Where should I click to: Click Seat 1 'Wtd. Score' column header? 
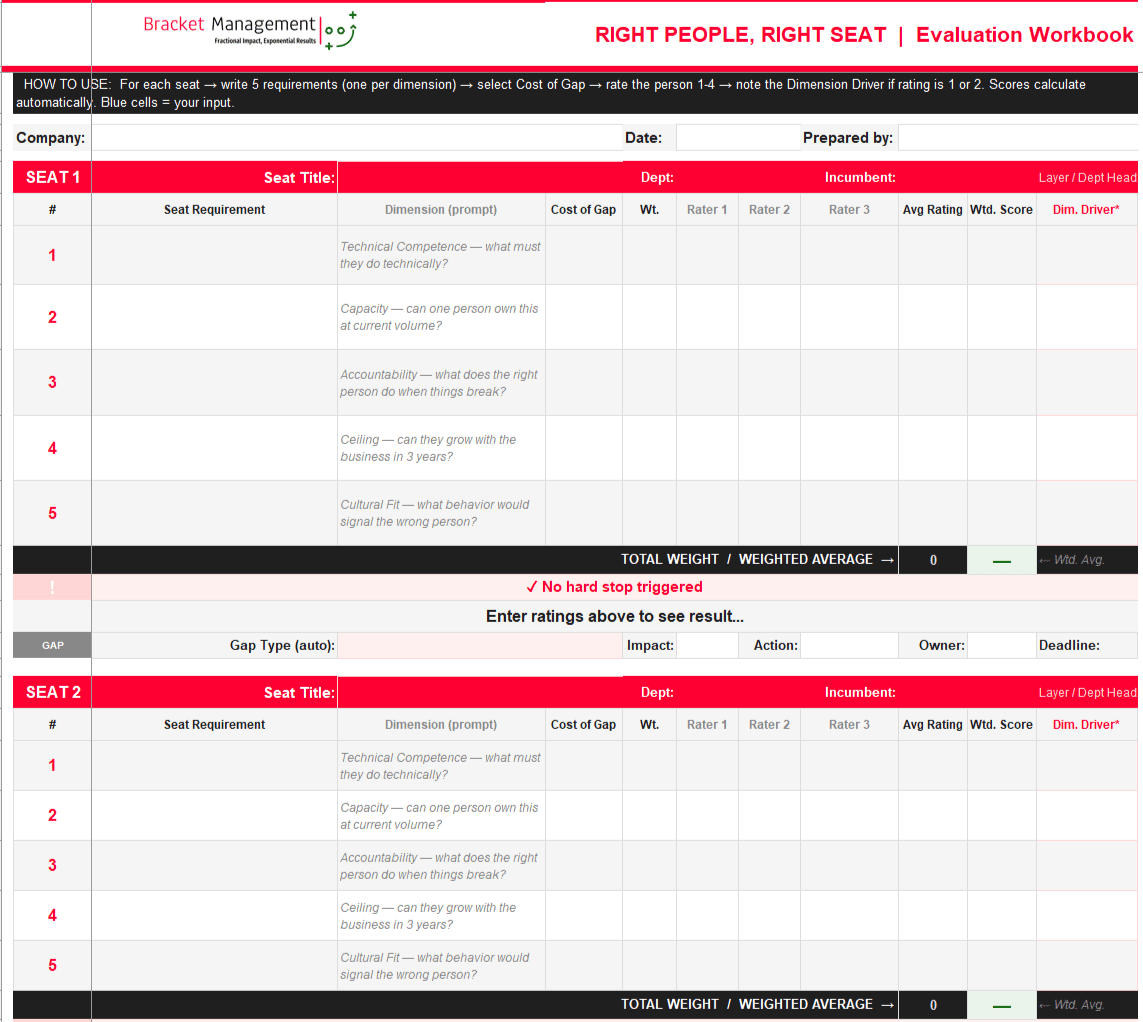[x=1002, y=210]
